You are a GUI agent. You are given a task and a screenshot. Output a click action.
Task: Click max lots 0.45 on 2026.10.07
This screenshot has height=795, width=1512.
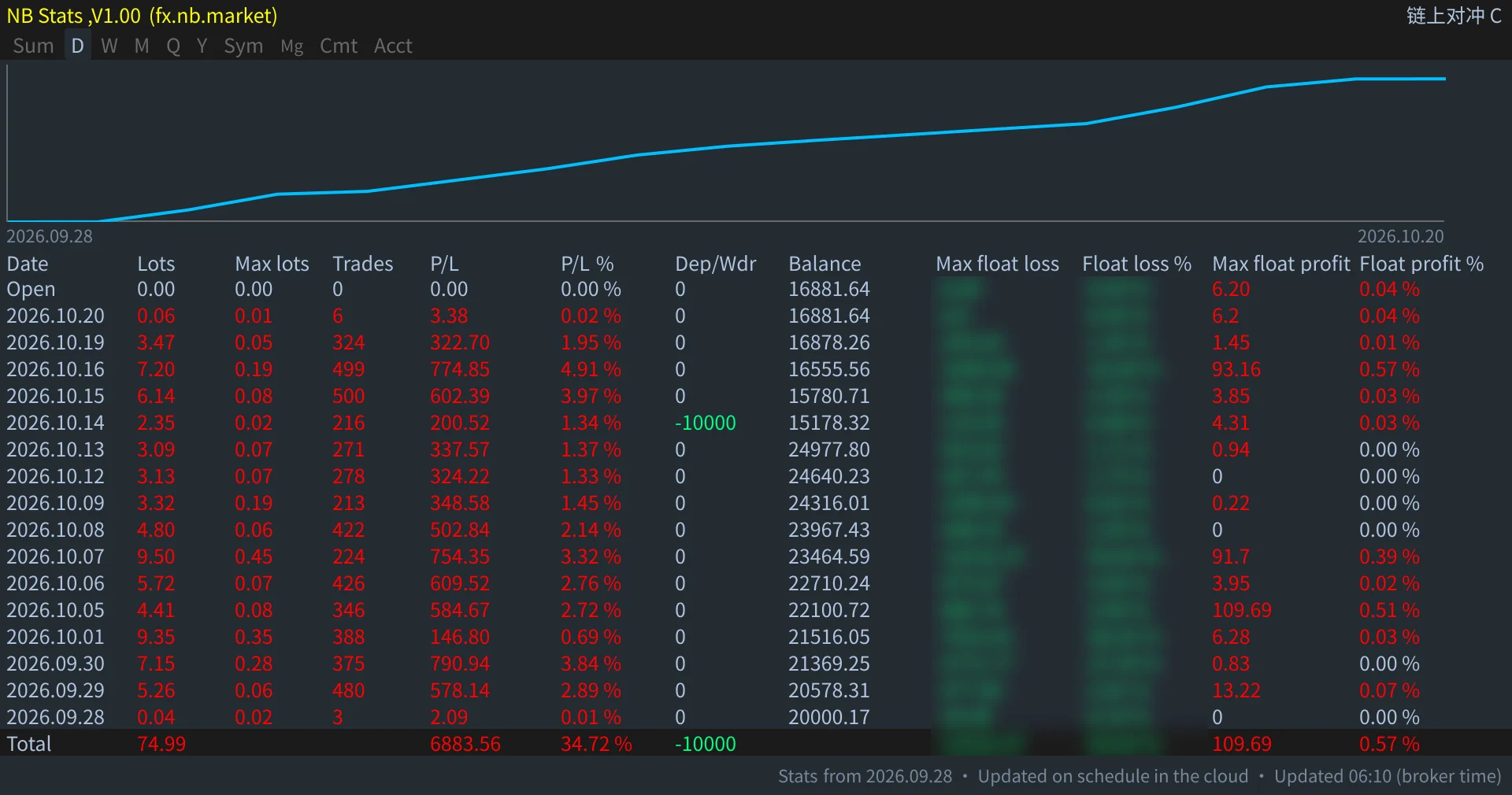pyautogui.click(x=254, y=556)
